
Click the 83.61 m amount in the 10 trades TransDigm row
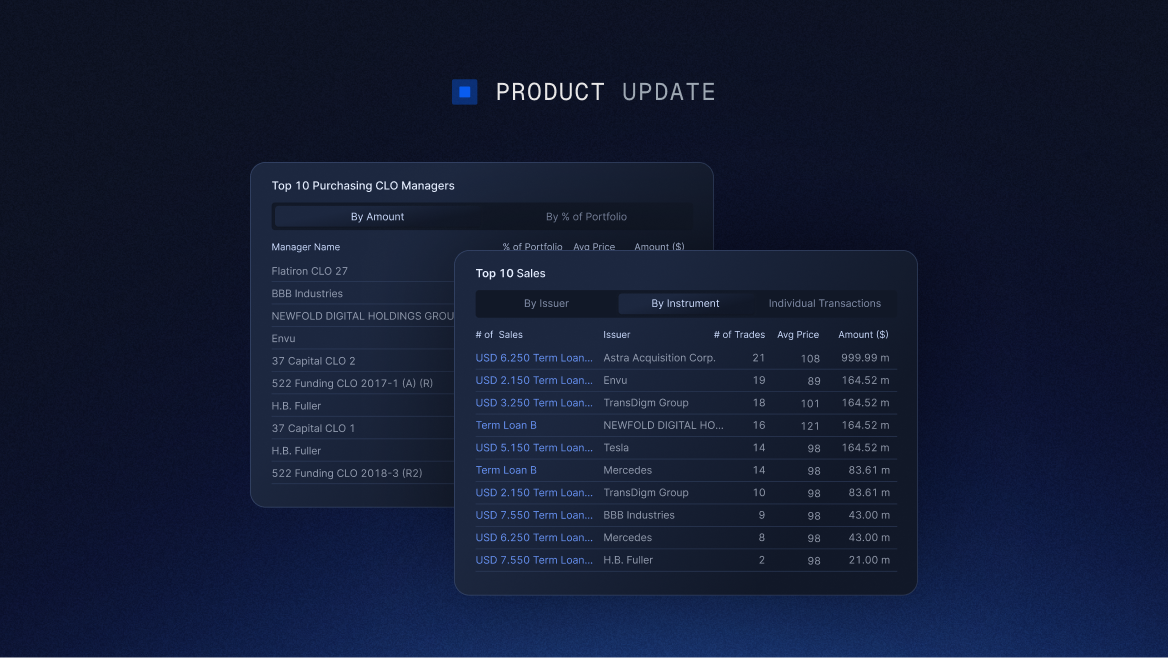(869, 493)
